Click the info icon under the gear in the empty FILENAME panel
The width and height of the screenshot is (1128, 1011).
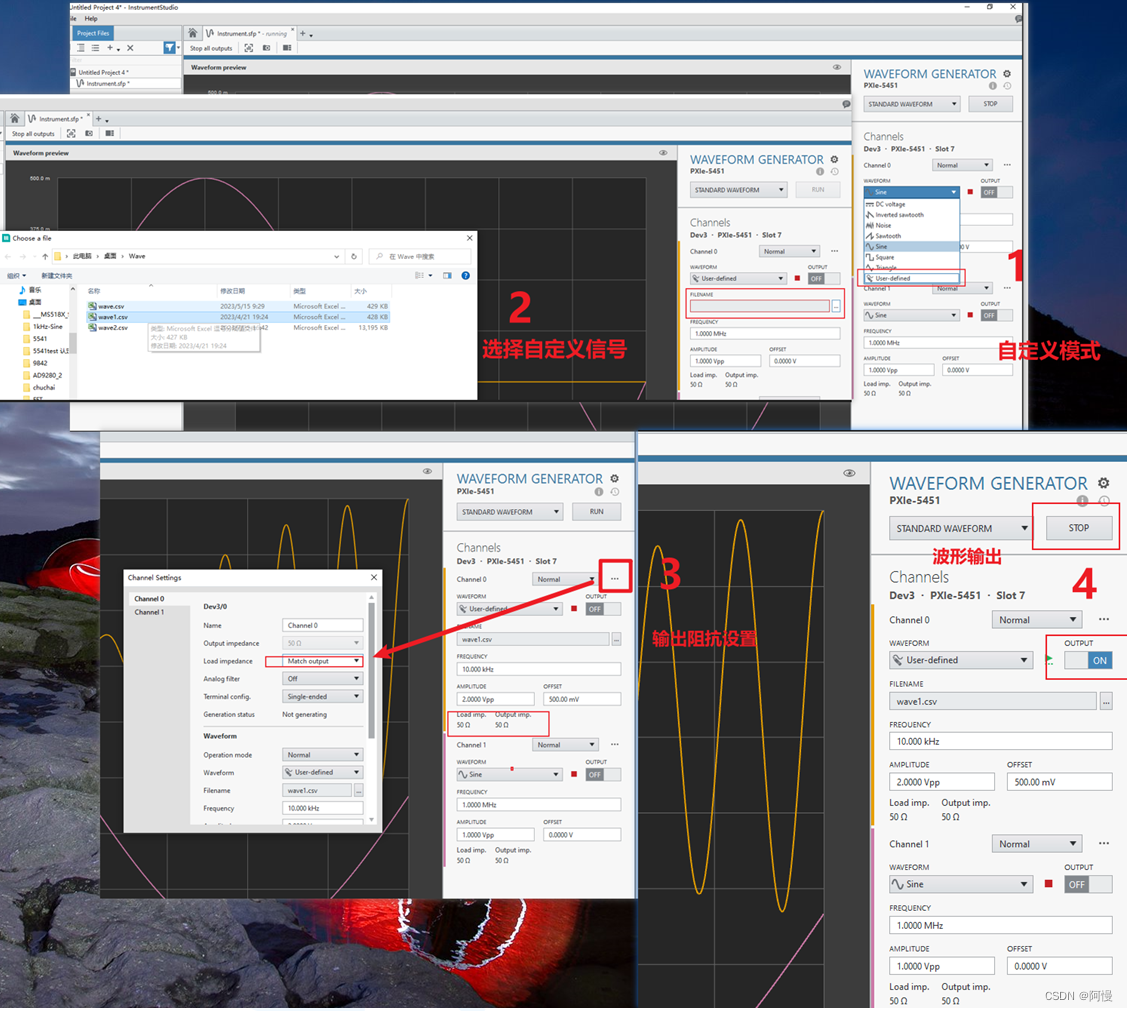click(820, 171)
